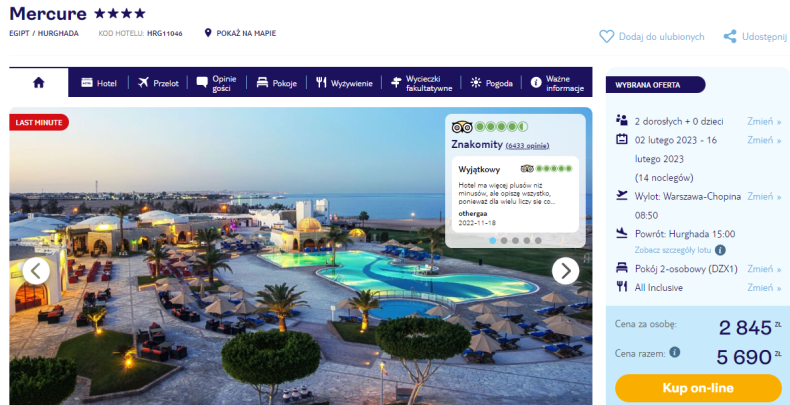Viewport: 790px width, 405px height.
Task: Click the info icon beside Cena razem
Action: (x=675, y=352)
